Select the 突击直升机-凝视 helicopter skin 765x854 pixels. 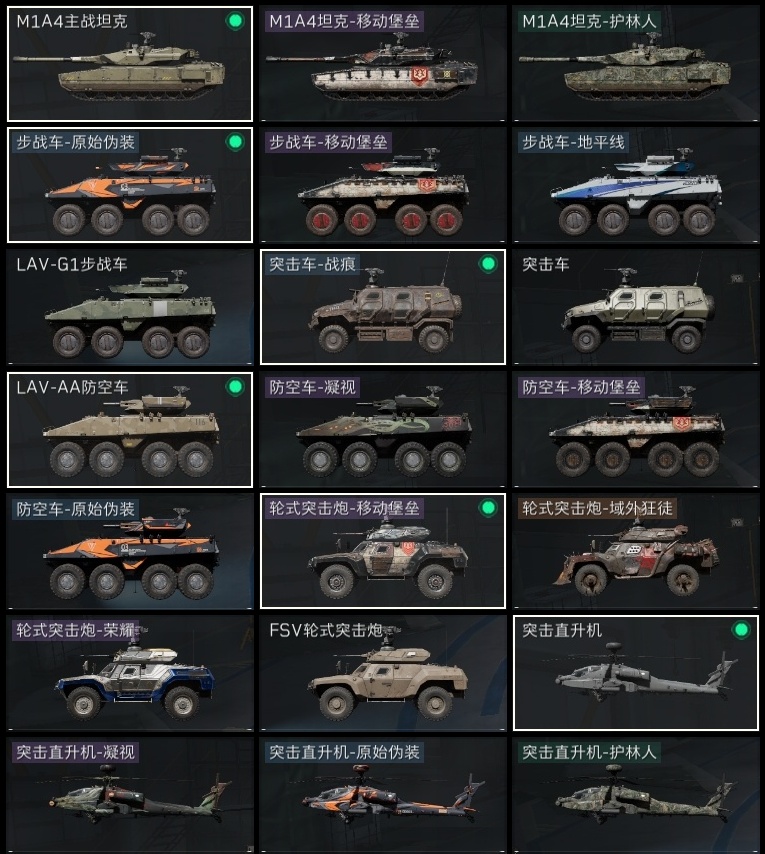click(x=130, y=795)
